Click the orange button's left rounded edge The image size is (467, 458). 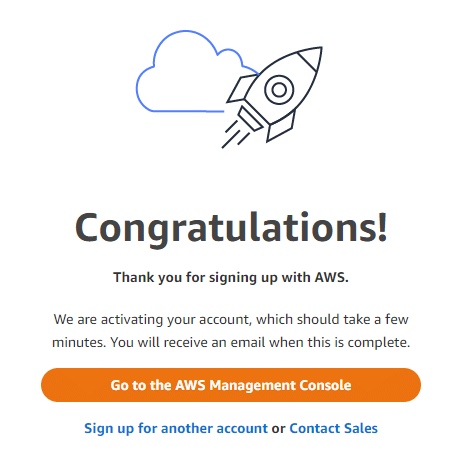pos(50,385)
